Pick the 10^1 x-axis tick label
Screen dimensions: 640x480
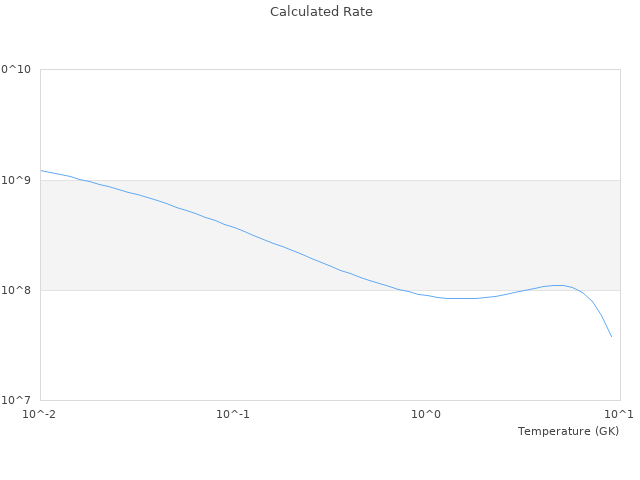click(x=619, y=414)
